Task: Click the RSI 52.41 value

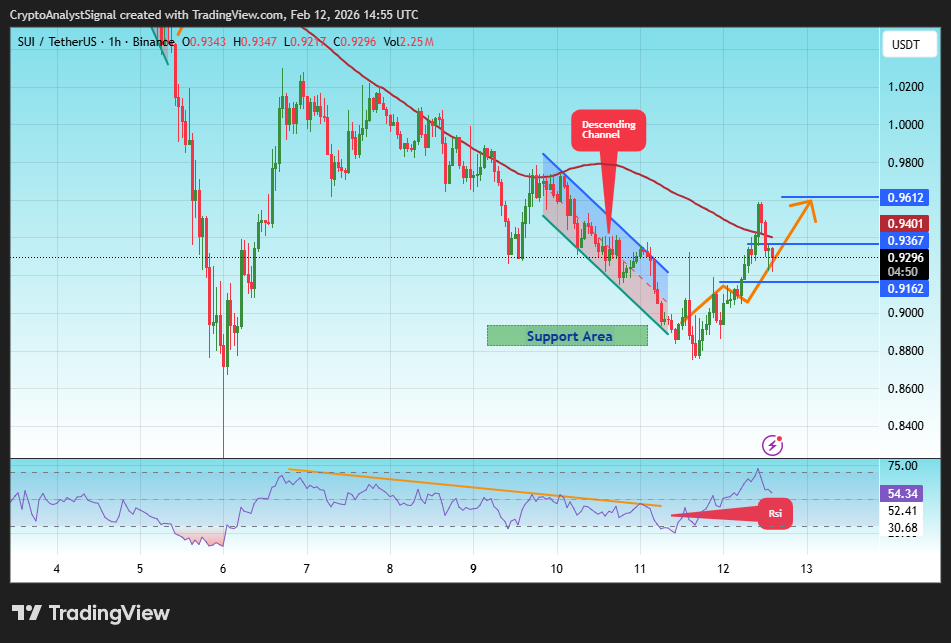Action: point(902,511)
